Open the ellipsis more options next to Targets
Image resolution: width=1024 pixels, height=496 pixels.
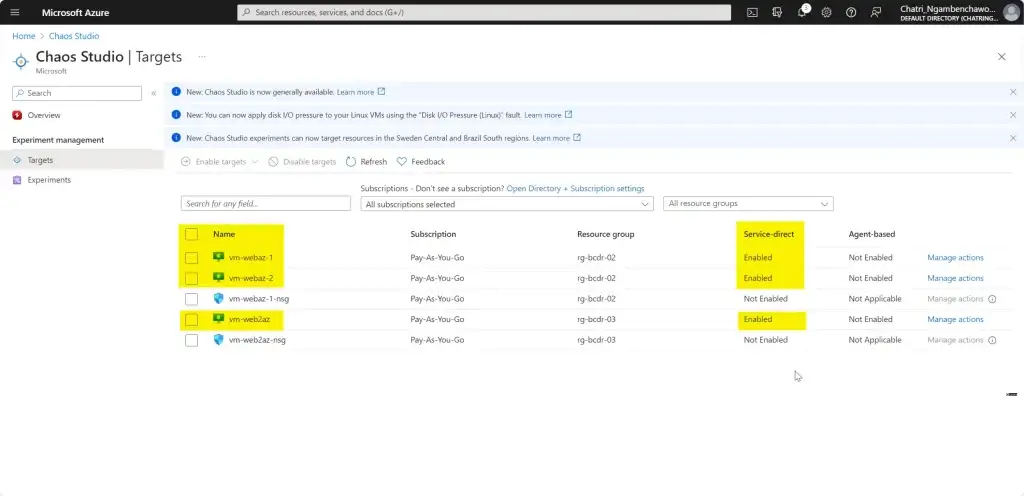coord(202,57)
